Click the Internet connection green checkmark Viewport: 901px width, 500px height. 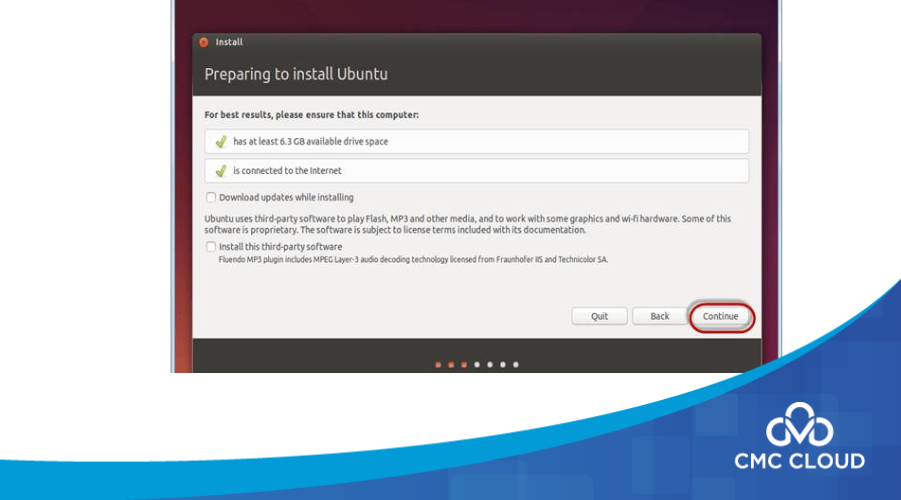221,171
